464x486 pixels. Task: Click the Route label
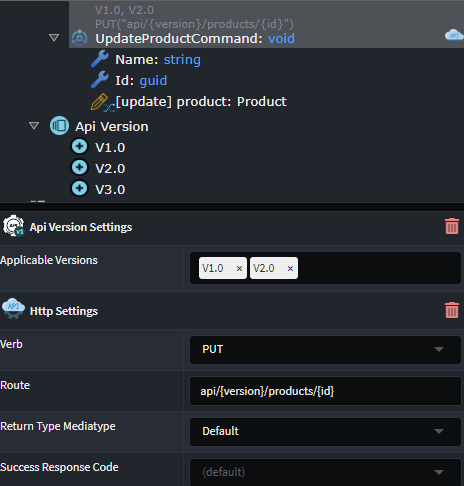coord(15,385)
